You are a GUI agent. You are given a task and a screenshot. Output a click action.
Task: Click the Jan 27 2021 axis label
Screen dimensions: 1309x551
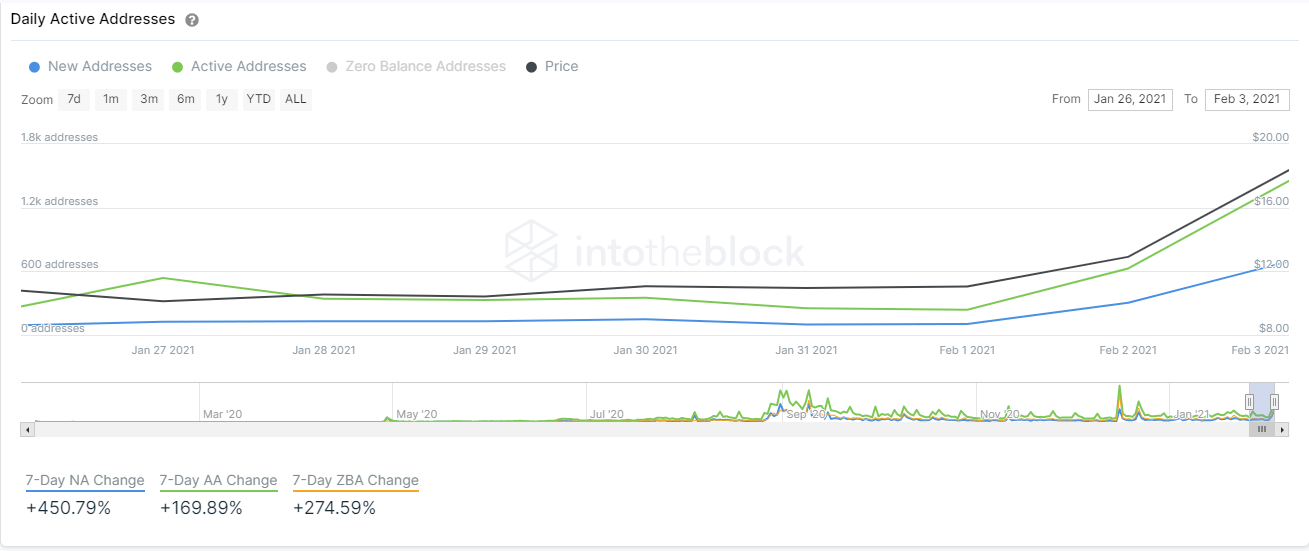pos(163,350)
